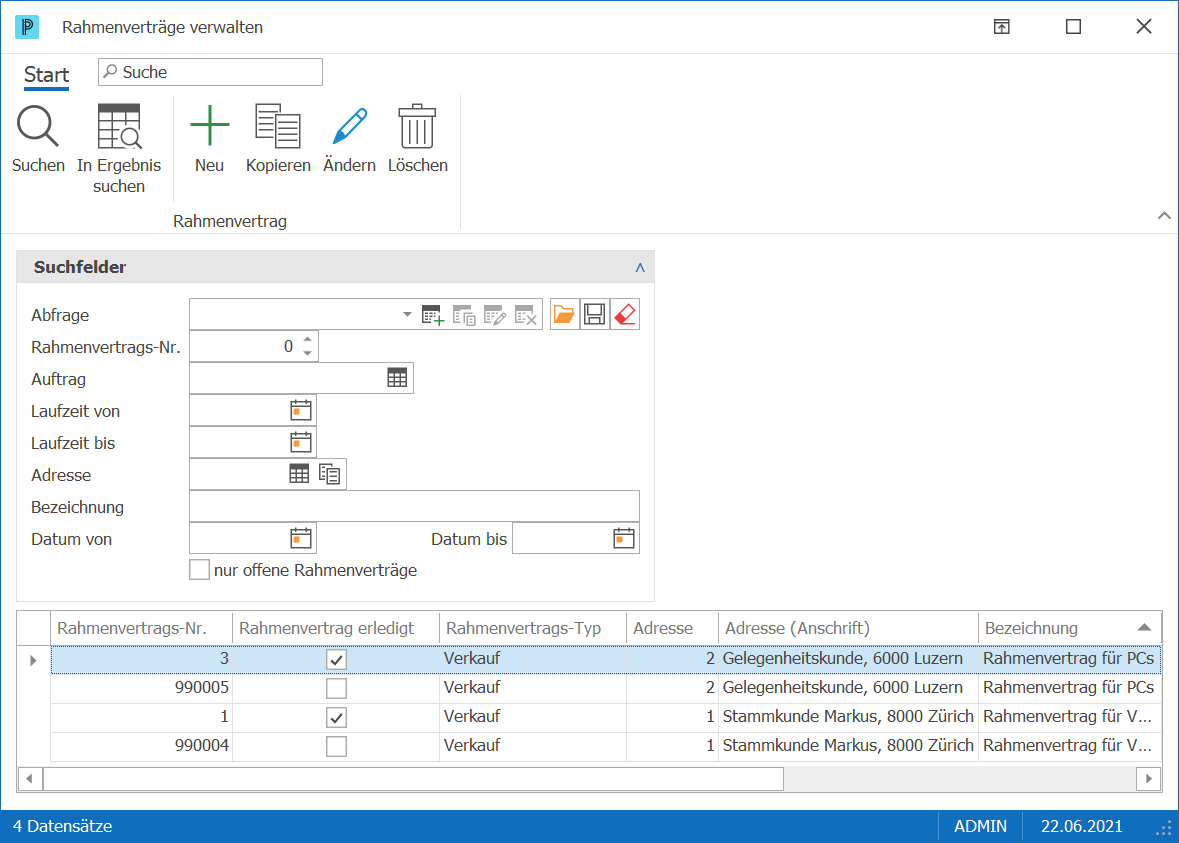Click the Suchen magnifier icon
Screen dimensions: 1179x843
click(x=38, y=126)
